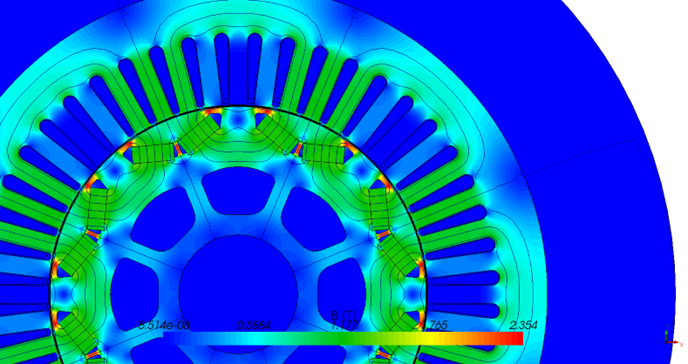The height and width of the screenshot is (364, 688).
Task: Select the yellow band on the legend bar
Action: [x=439, y=338]
